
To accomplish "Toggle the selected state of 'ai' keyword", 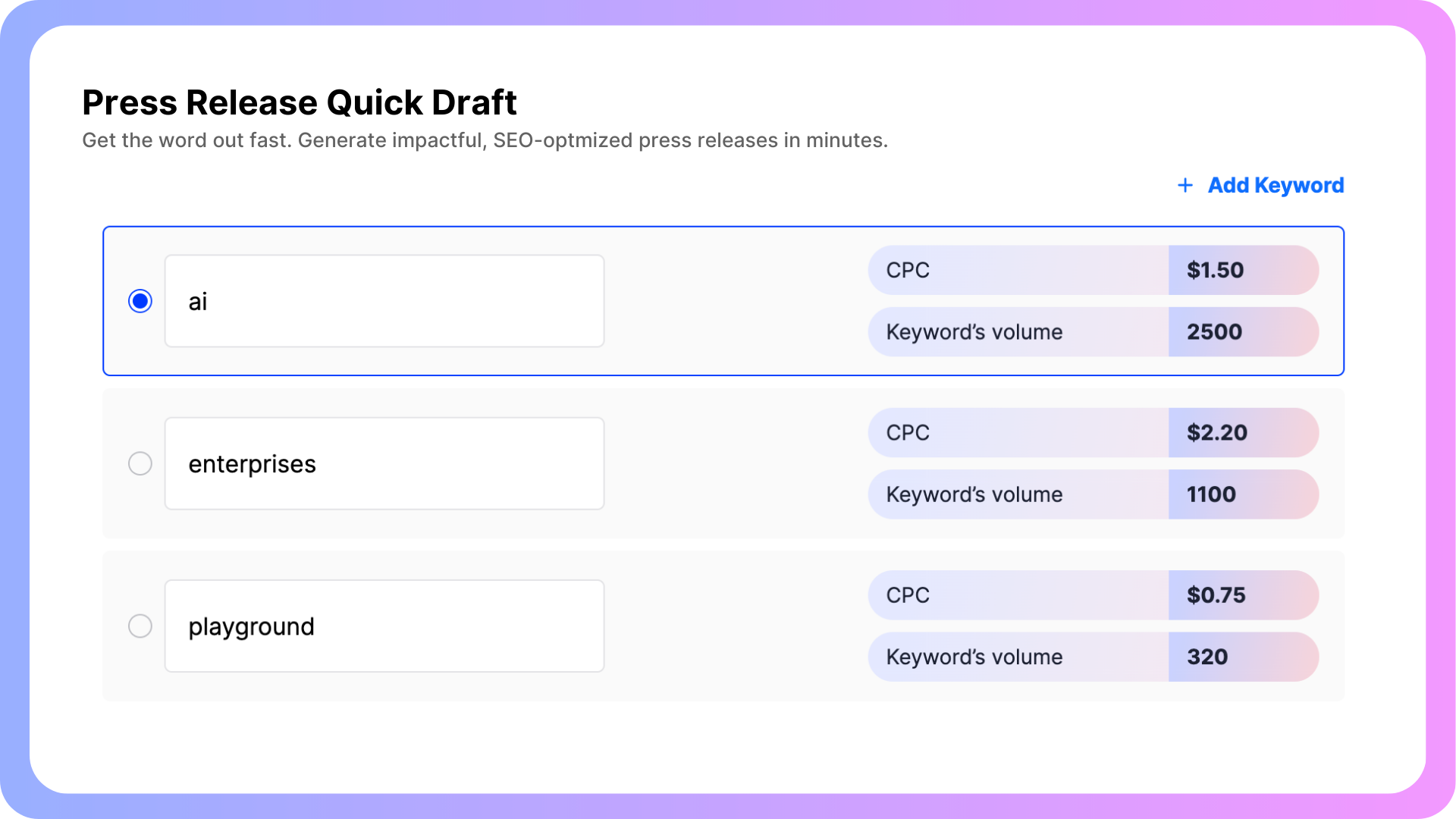I will click(140, 300).
